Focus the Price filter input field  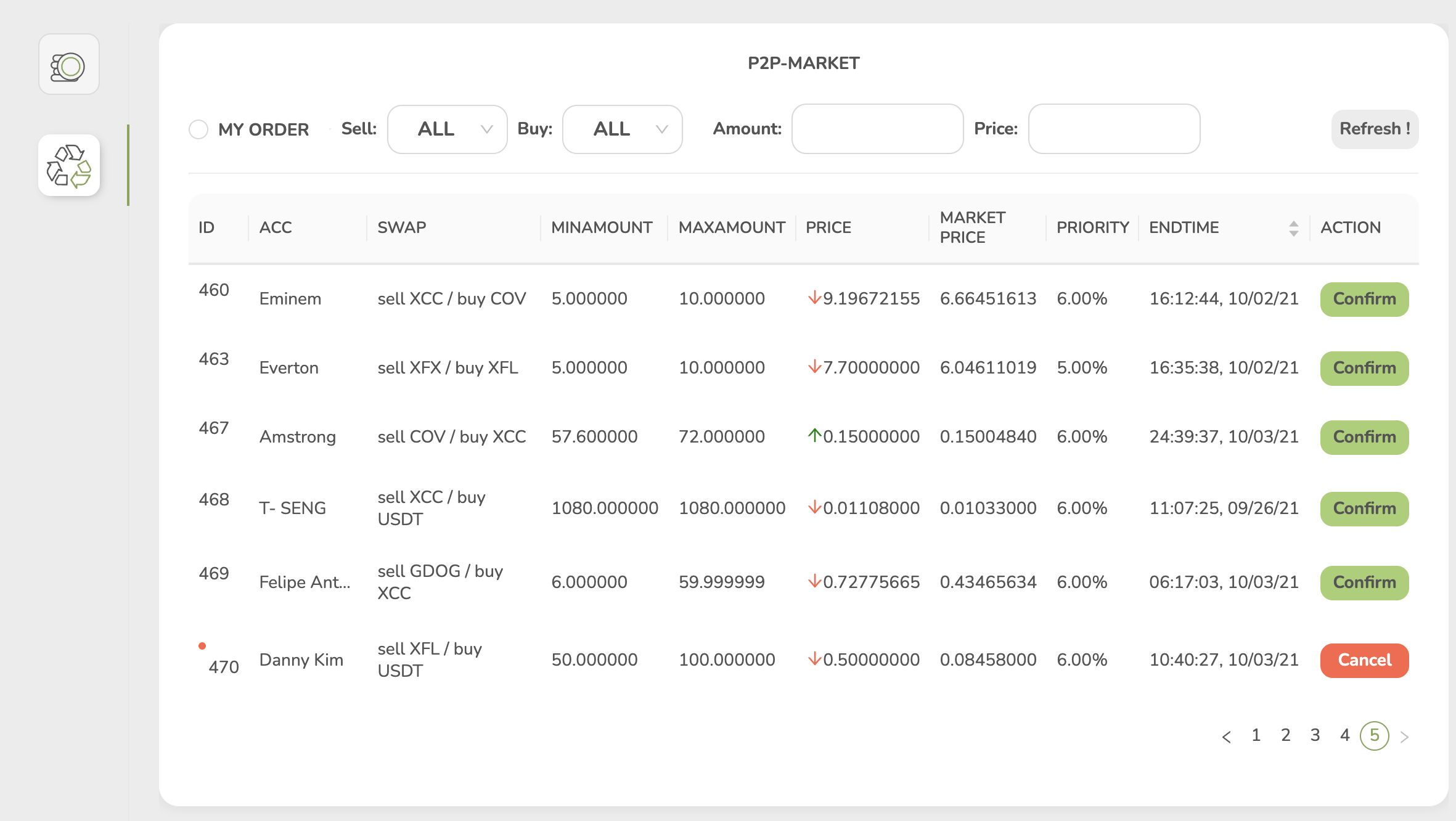point(1114,129)
